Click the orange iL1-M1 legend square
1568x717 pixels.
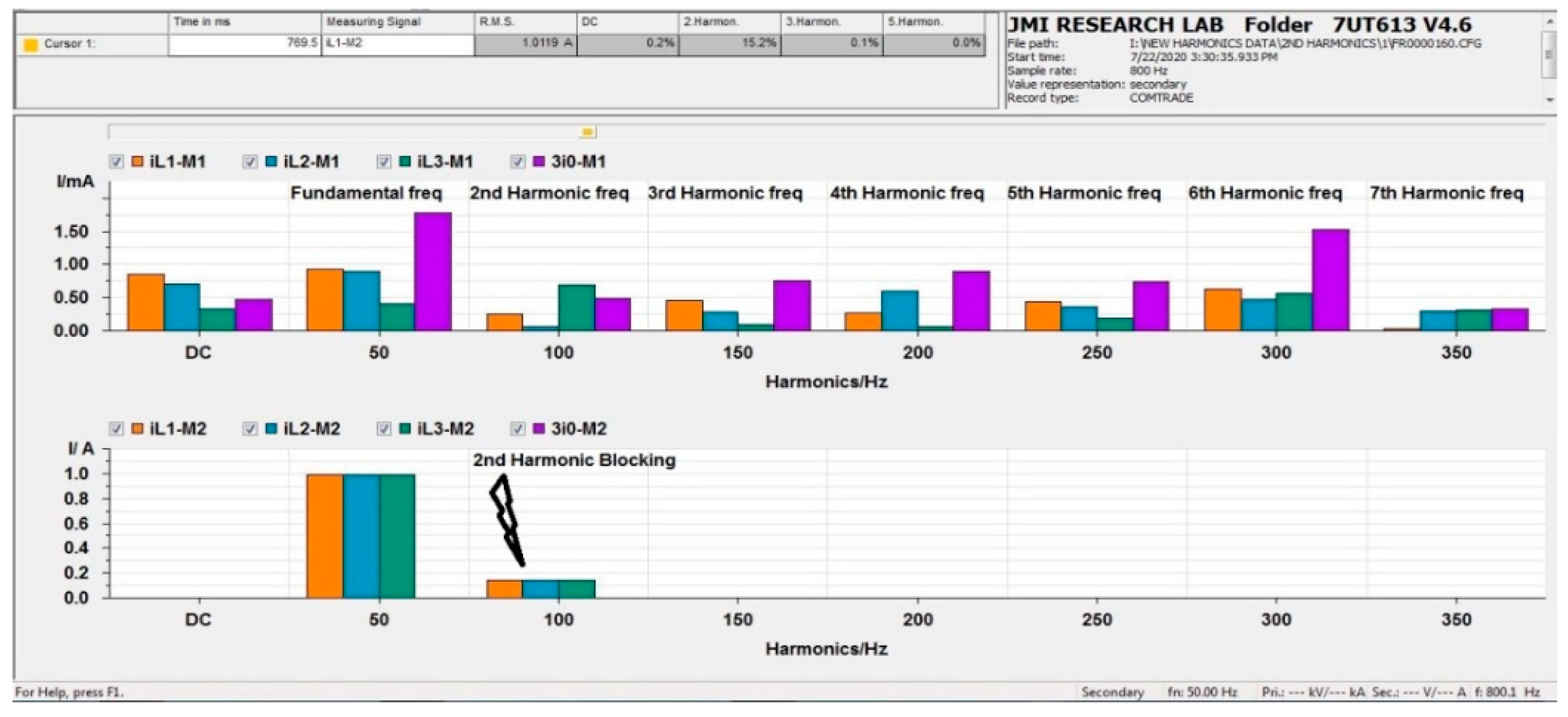click(x=137, y=161)
